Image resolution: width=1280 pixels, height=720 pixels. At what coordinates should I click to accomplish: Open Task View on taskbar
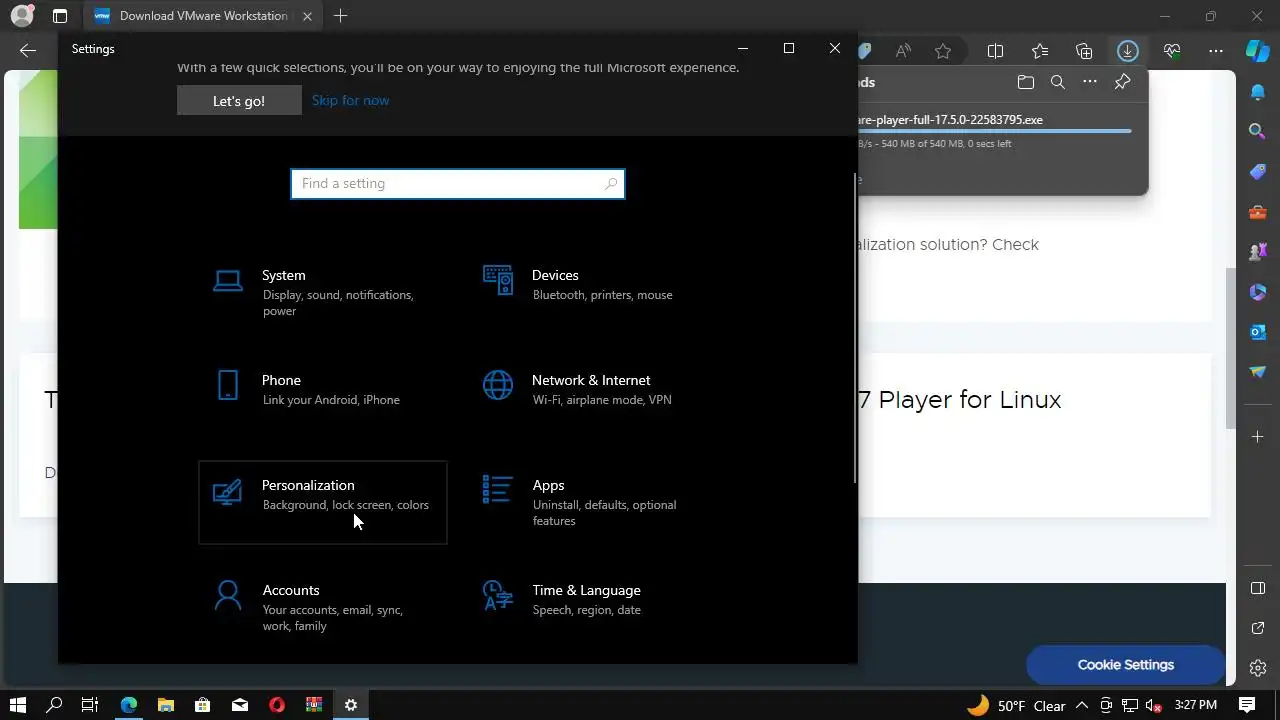click(90, 705)
